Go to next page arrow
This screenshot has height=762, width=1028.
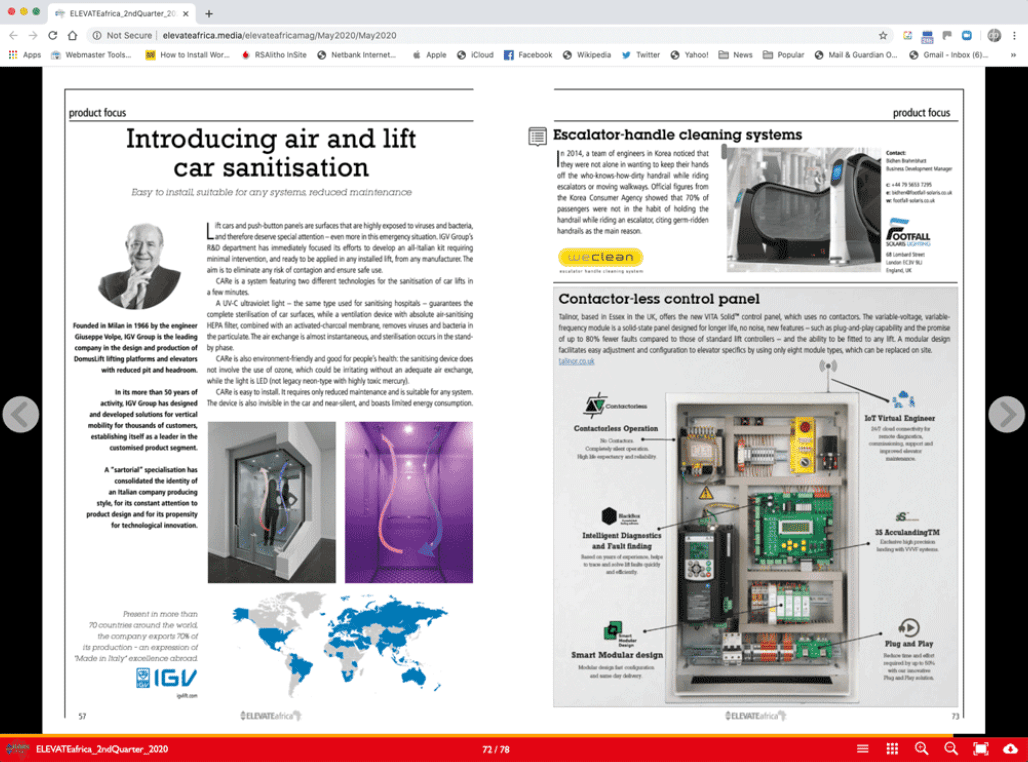click(x=1006, y=414)
